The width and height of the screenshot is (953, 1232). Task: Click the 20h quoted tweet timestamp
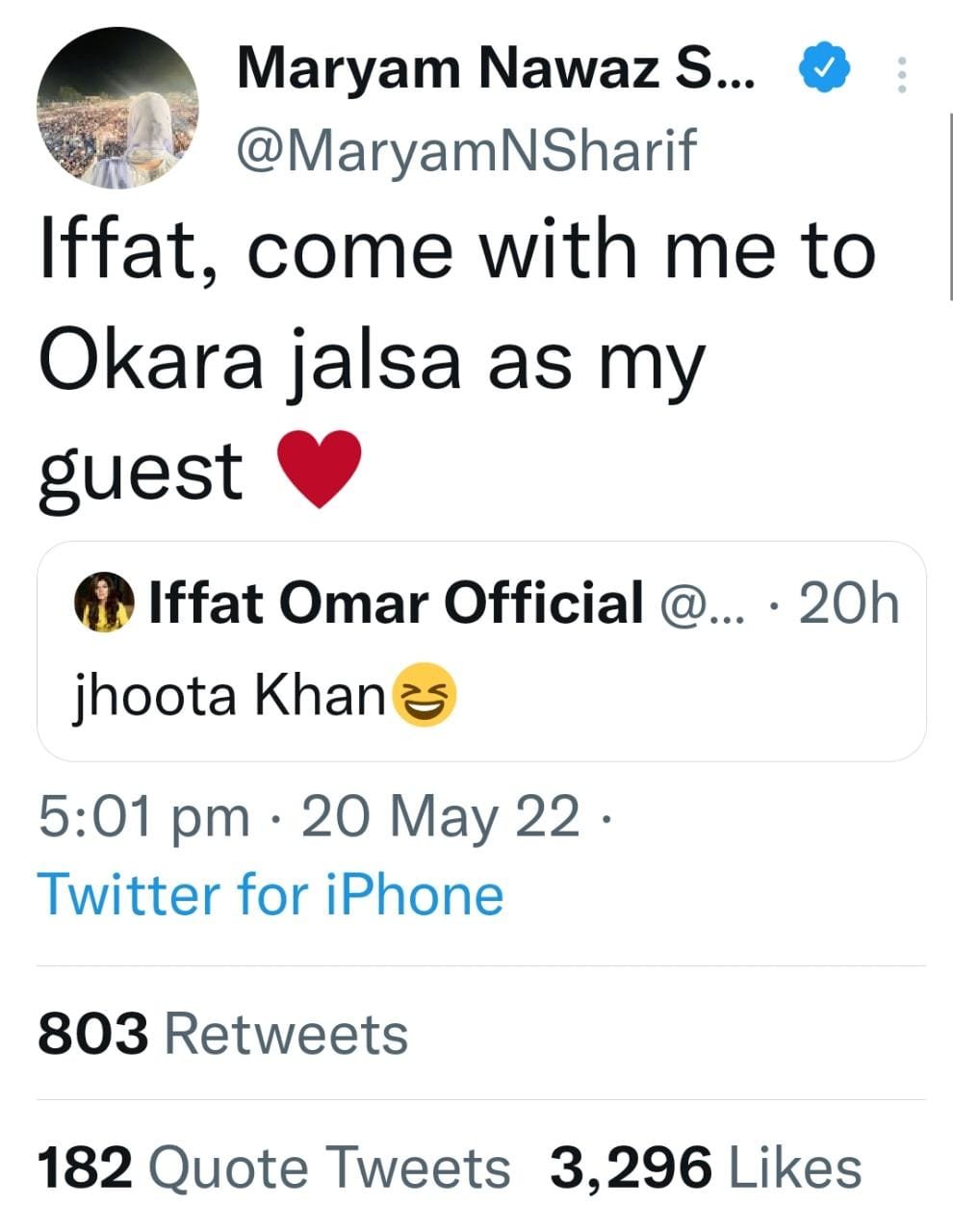click(x=849, y=604)
